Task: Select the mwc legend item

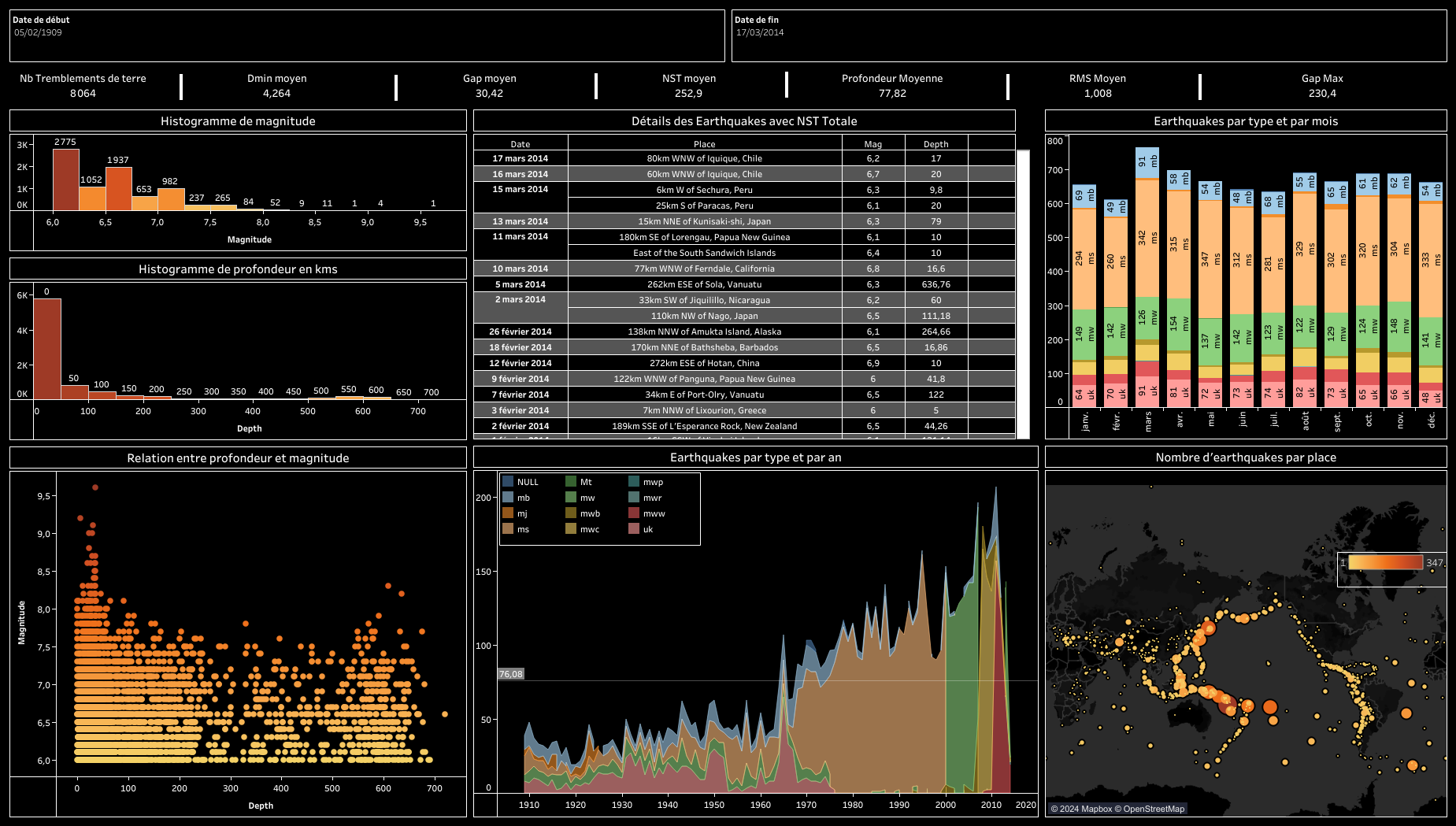Action: click(x=582, y=529)
